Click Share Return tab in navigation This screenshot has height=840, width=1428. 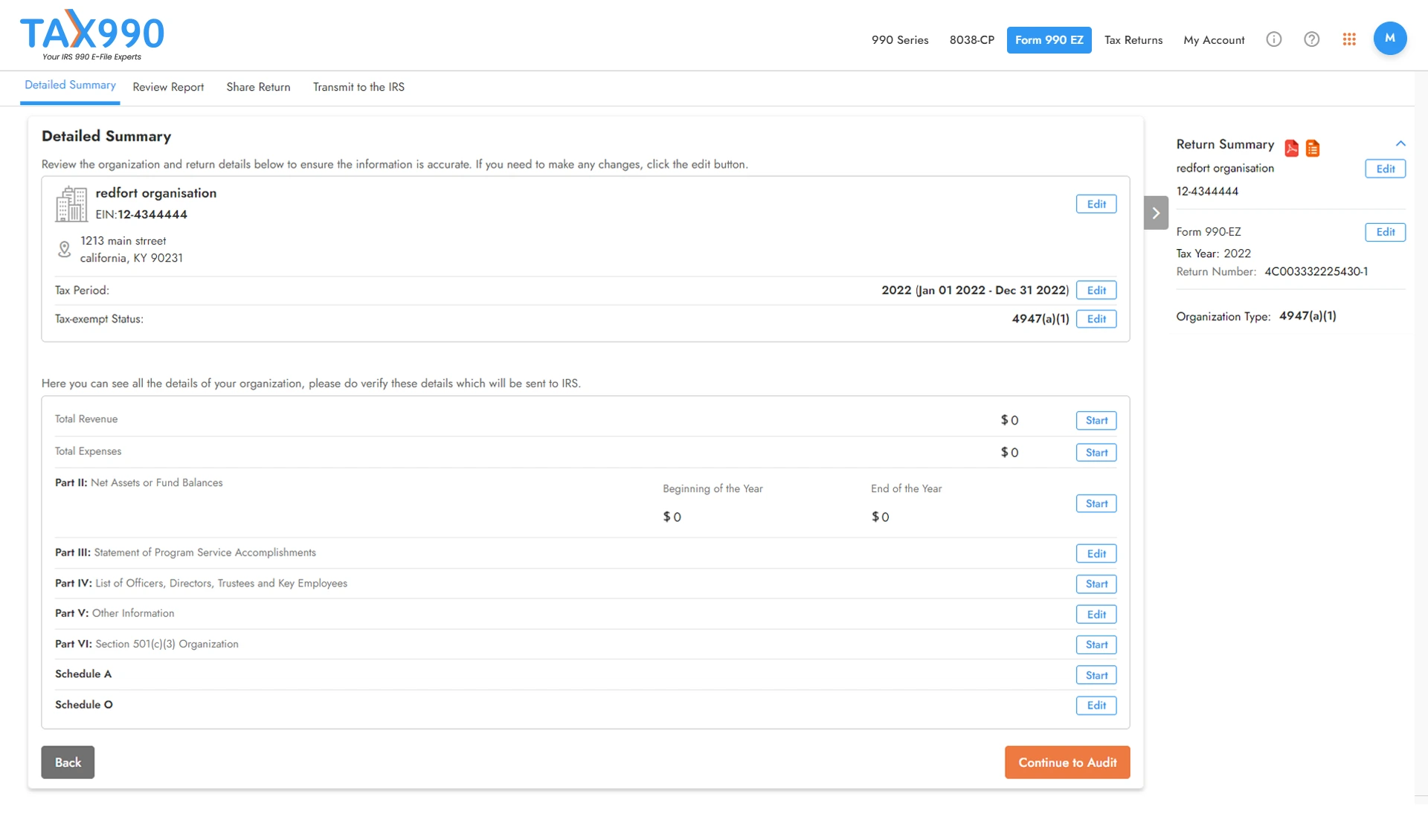coord(258,87)
